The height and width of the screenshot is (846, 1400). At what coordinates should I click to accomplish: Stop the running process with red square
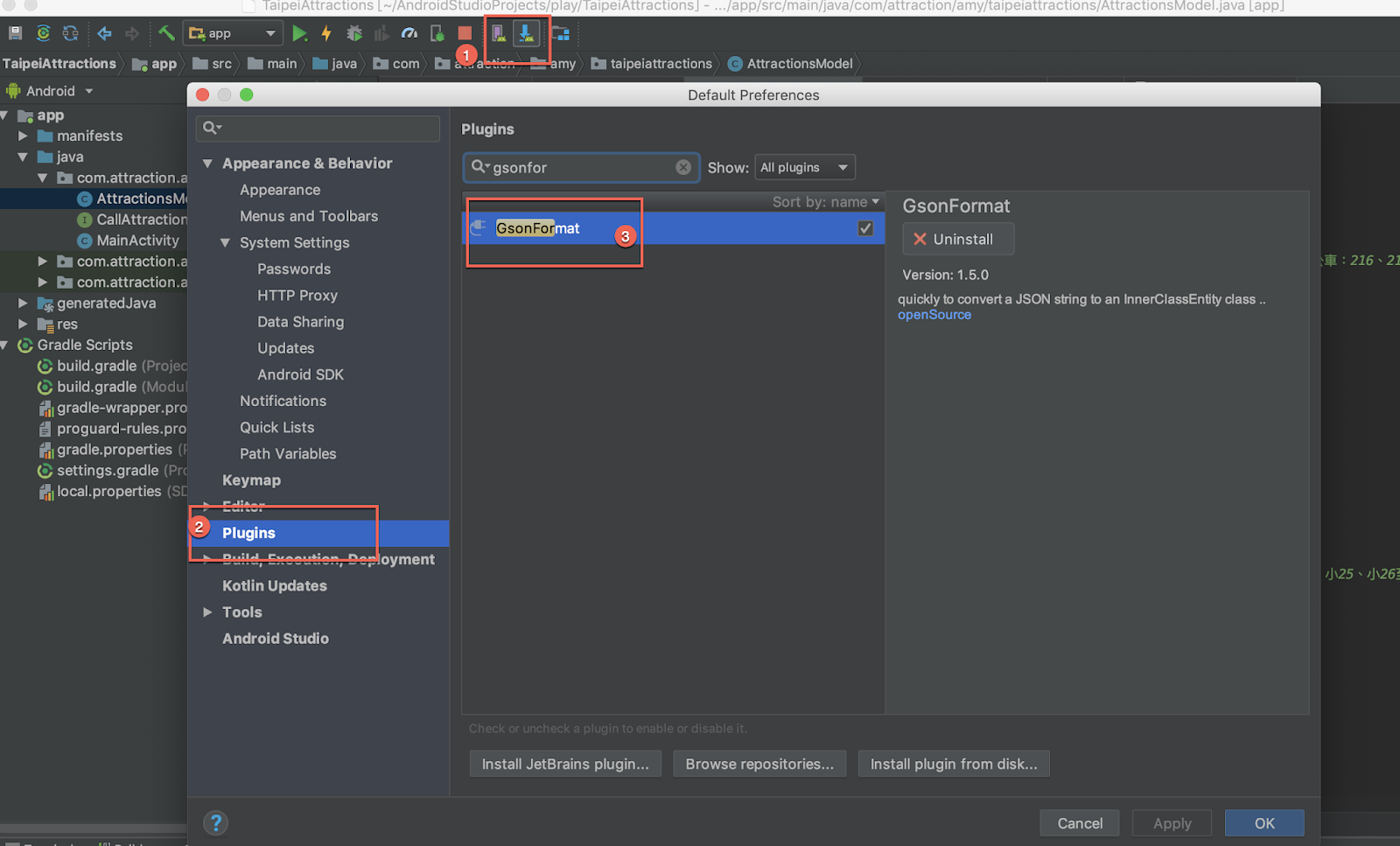coord(465,33)
